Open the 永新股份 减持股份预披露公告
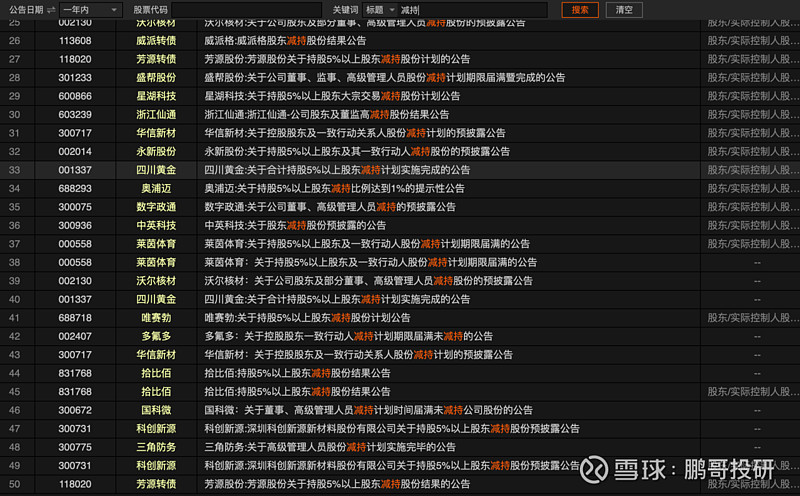 [x=357, y=152]
